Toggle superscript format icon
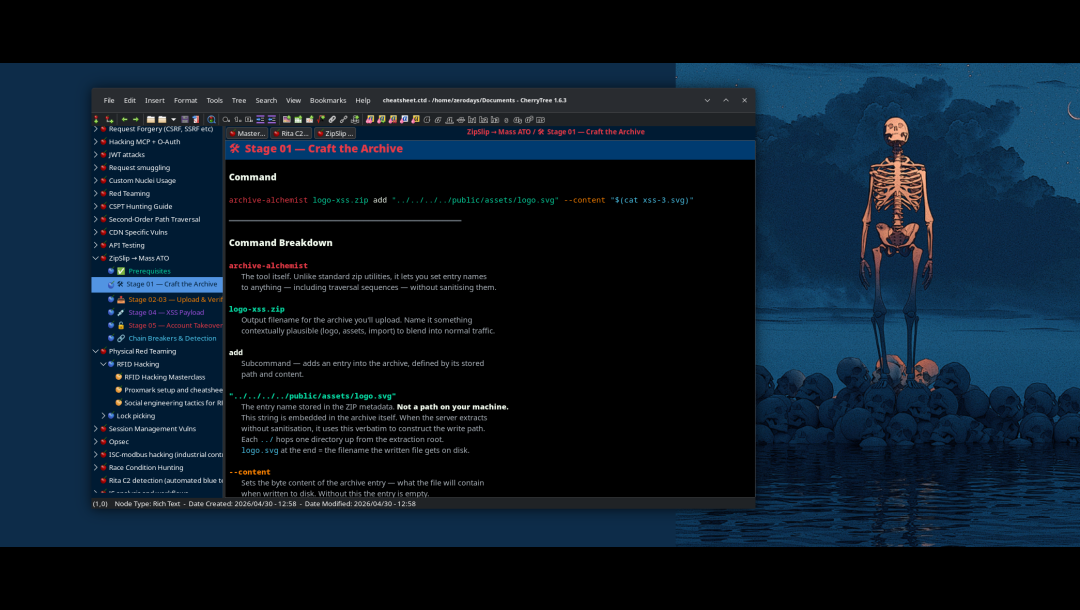Image resolution: width=1080 pixels, height=610 pixels. click(x=529, y=119)
